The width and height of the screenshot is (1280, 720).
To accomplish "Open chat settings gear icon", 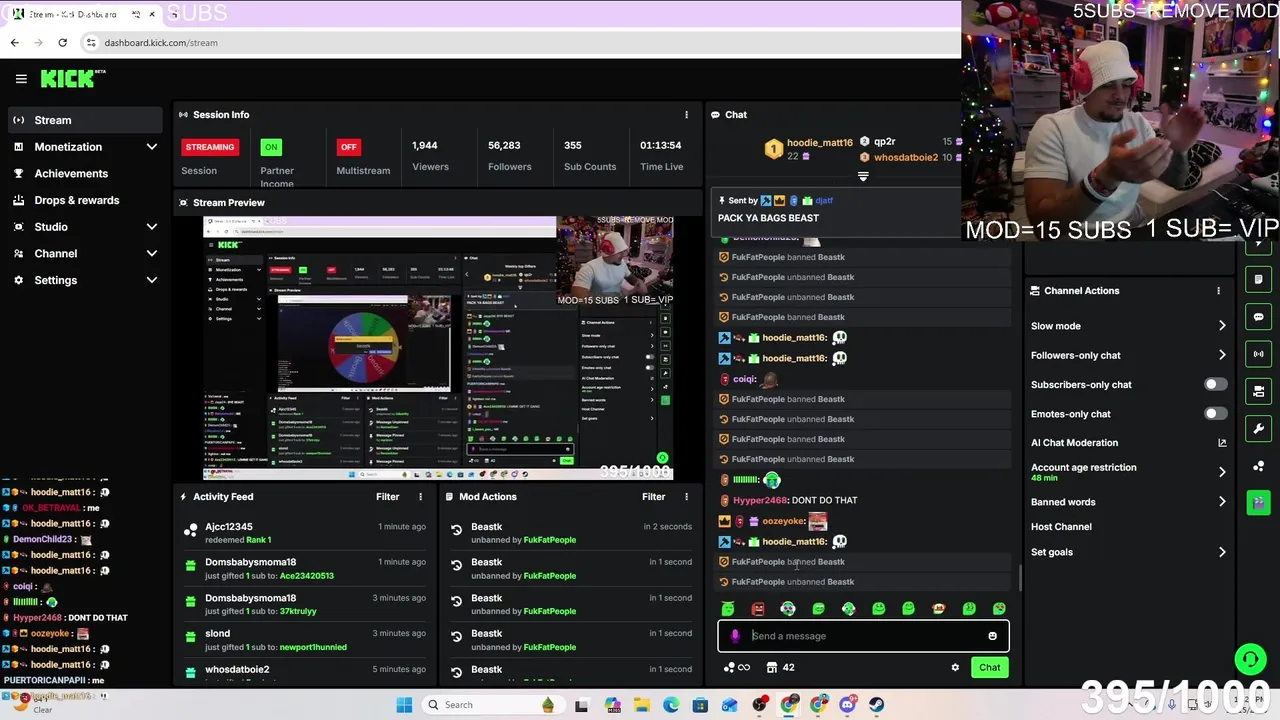I will 955,667.
